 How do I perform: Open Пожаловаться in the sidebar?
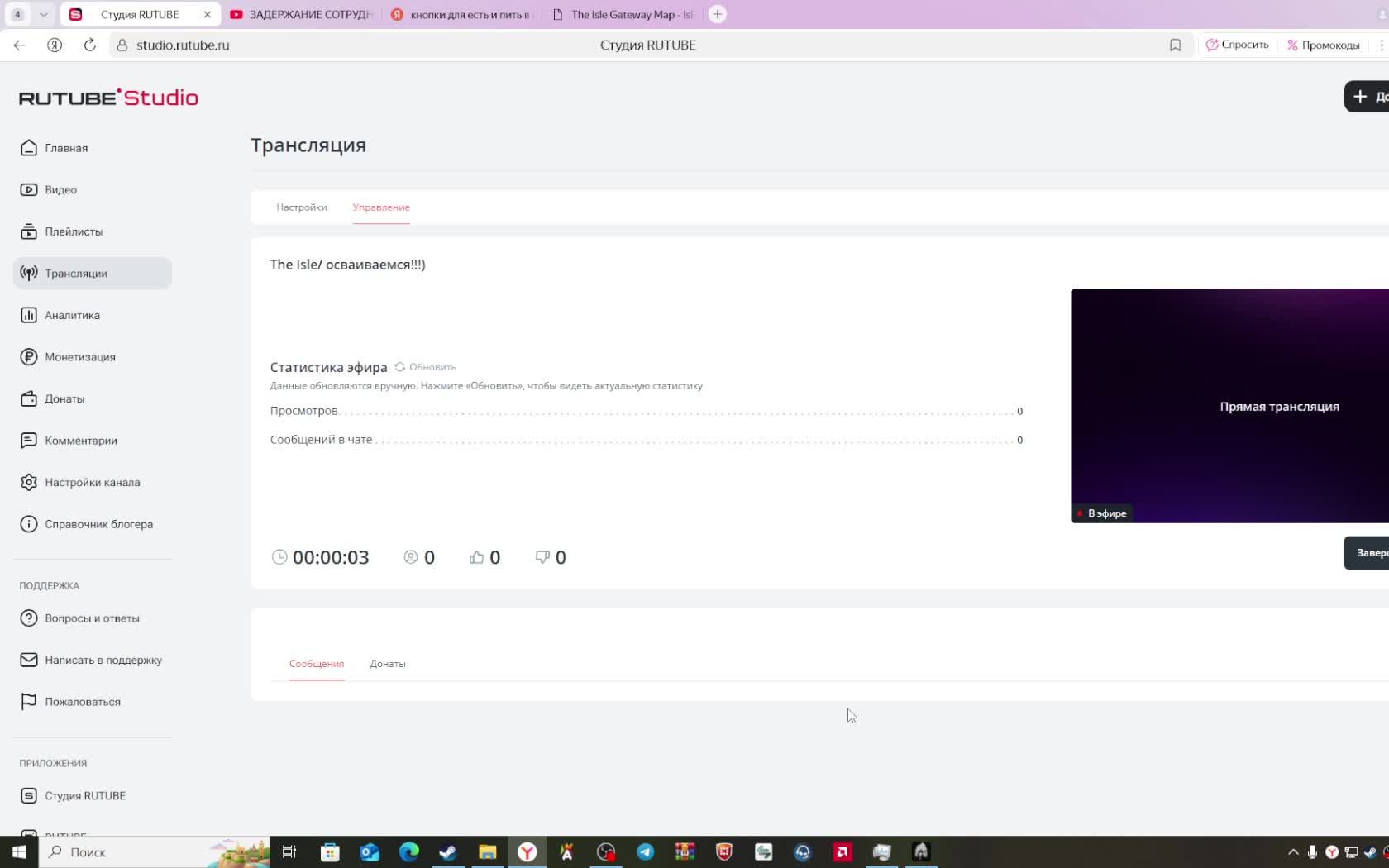(x=70, y=702)
